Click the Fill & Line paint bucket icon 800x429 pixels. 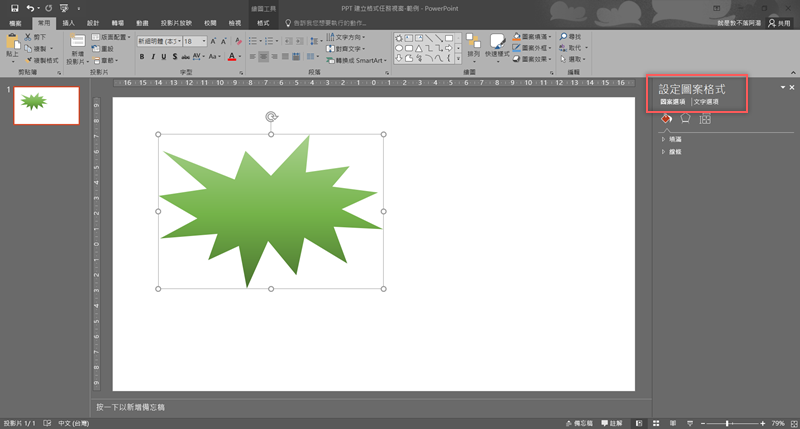pos(667,119)
